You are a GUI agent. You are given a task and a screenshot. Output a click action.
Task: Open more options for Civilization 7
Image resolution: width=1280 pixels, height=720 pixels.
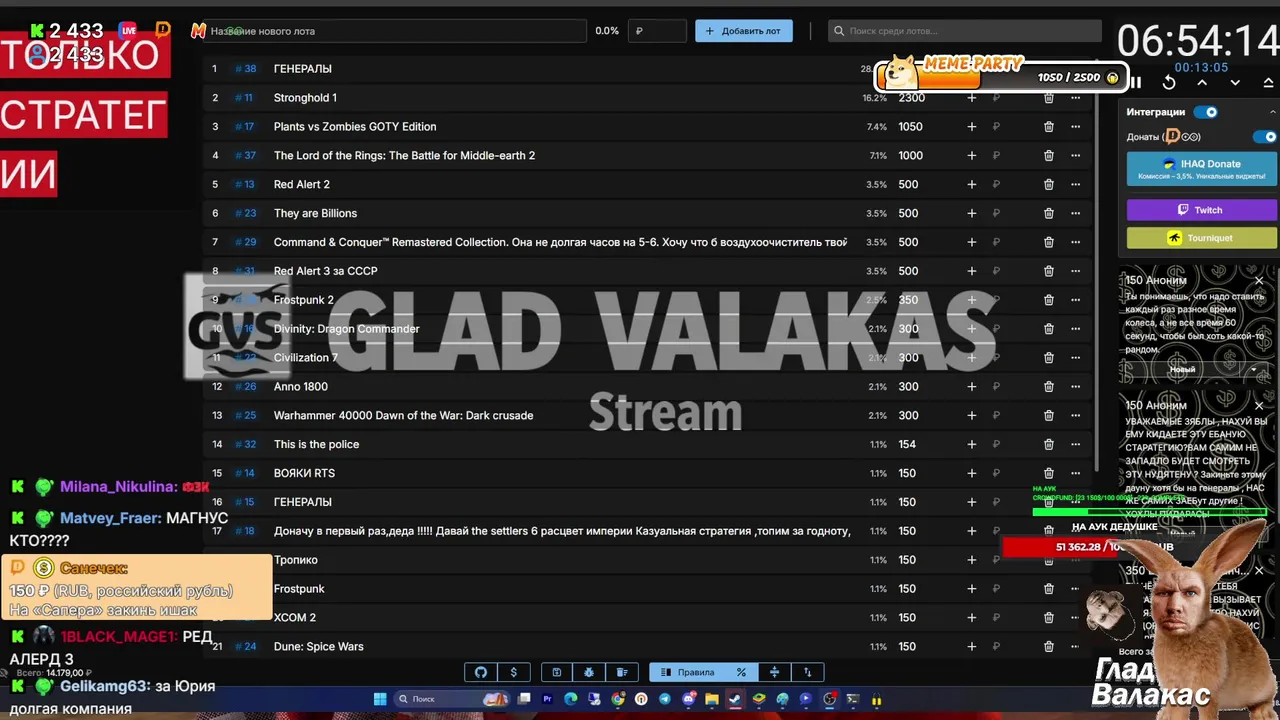[x=1076, y=357]
